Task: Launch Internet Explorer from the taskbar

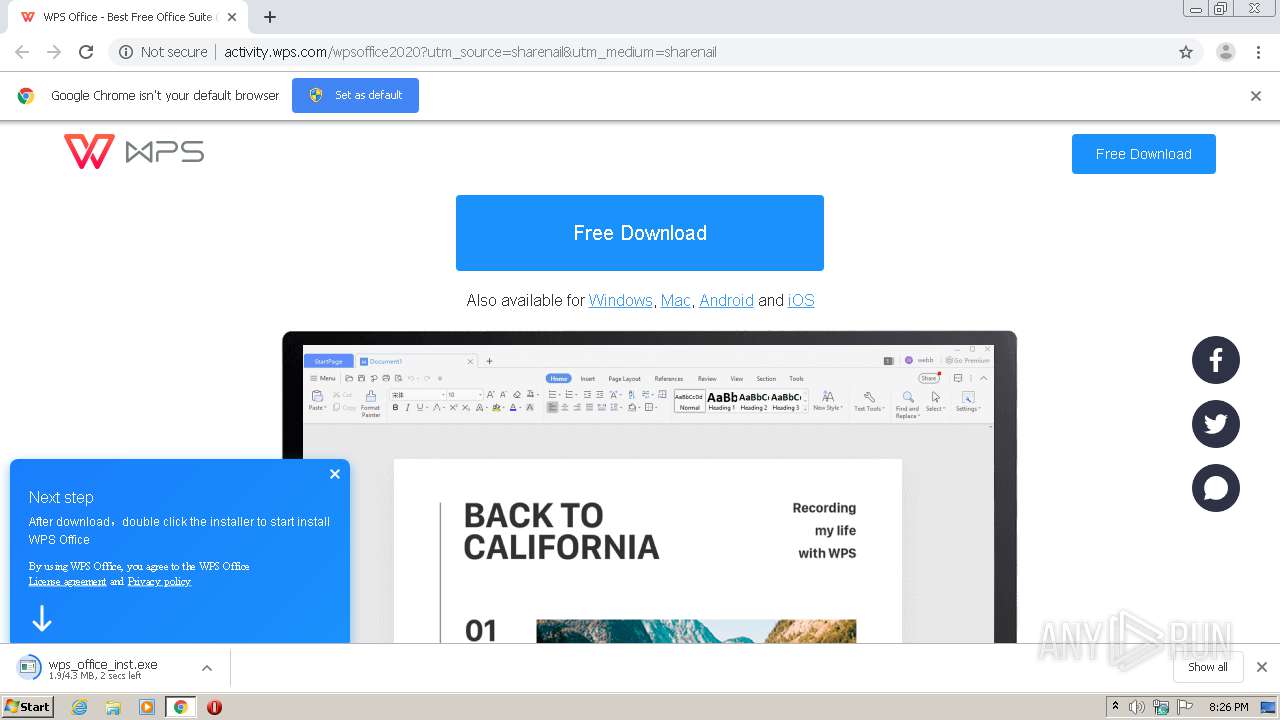Action: [79, 707]
